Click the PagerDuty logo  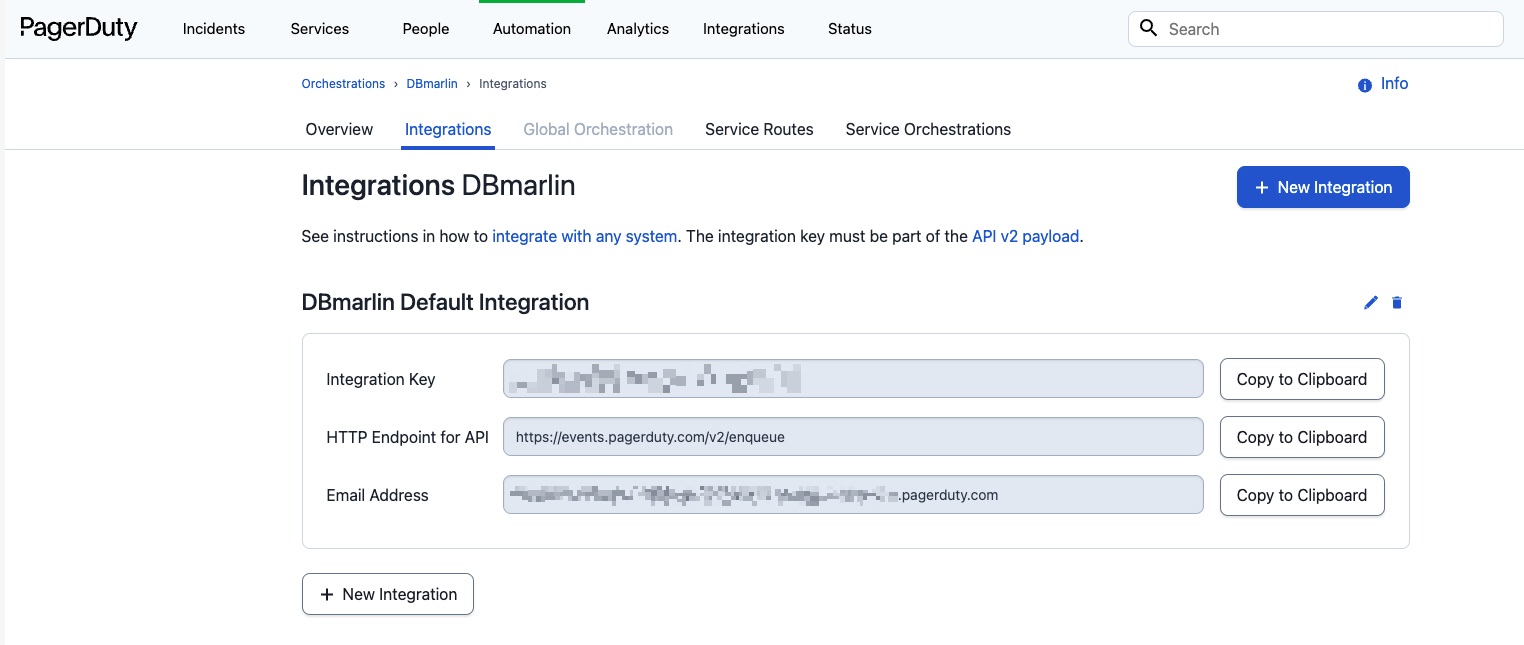click(78, 28)
